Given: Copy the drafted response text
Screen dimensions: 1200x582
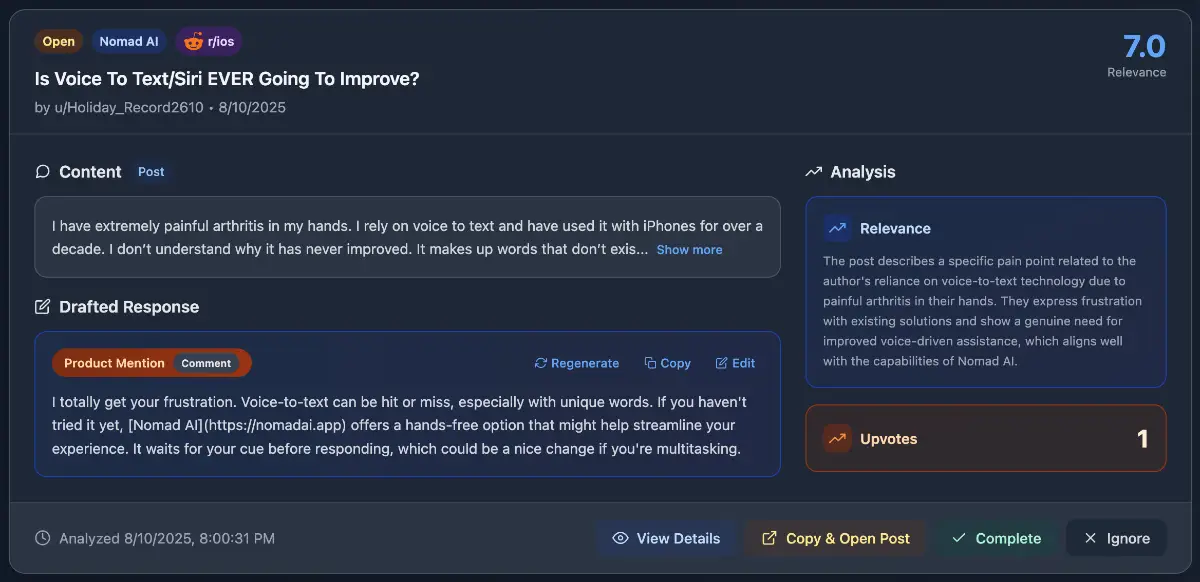Looking at the screenshot, I should [667, 363].
